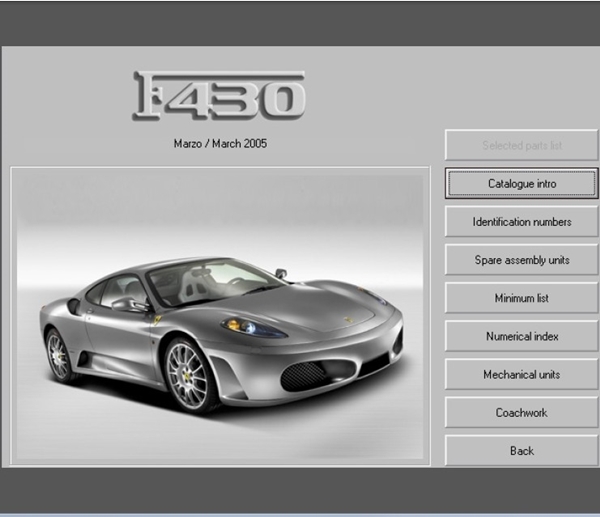Image resolution: width=600 pixels, height=517 pixels.
Task: Open Spare assembly units
Action: tap(521, 260)
